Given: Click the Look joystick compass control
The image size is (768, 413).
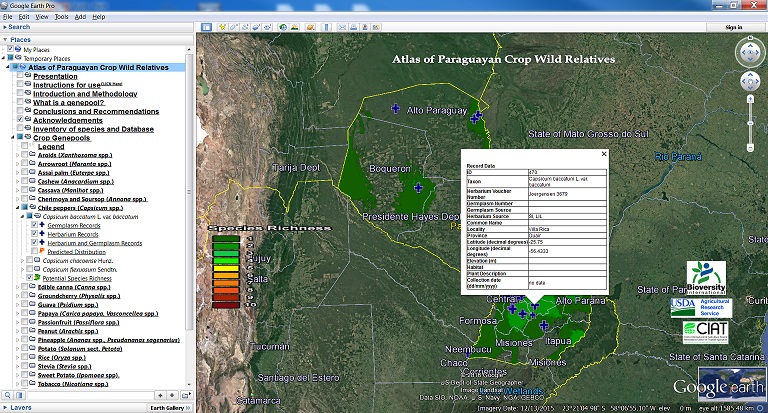Looking at the screenshot, I should [750, 52].
